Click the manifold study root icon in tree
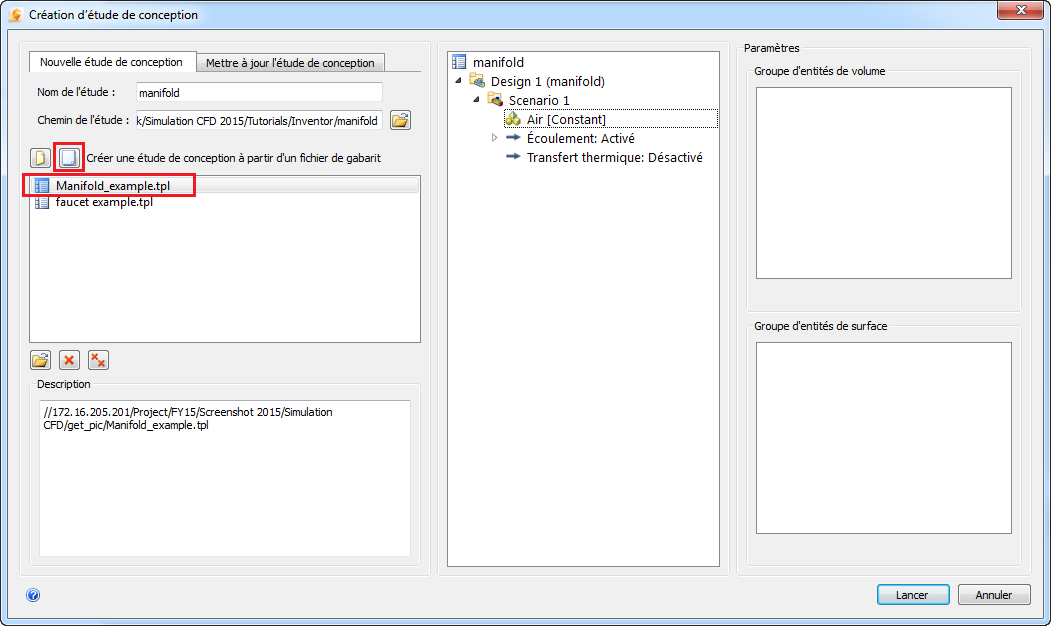This screenshot has width=1051, height=626. (x=459, y=62)
